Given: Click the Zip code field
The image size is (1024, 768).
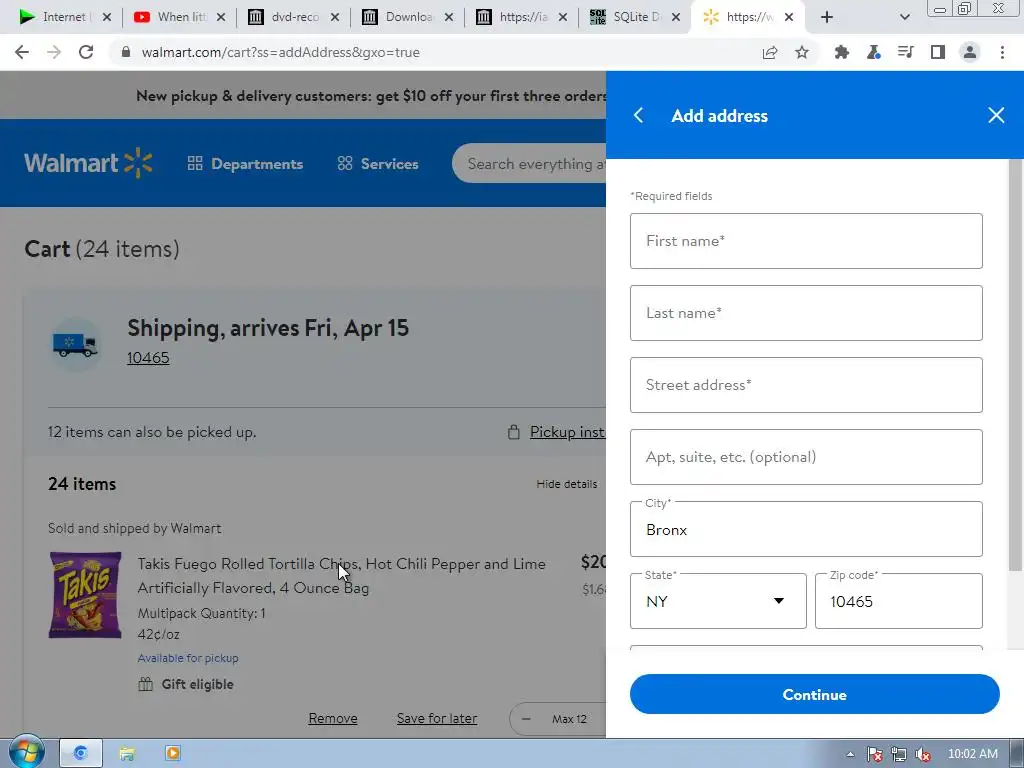Looking at the screenshot, I should click(899, 601).
